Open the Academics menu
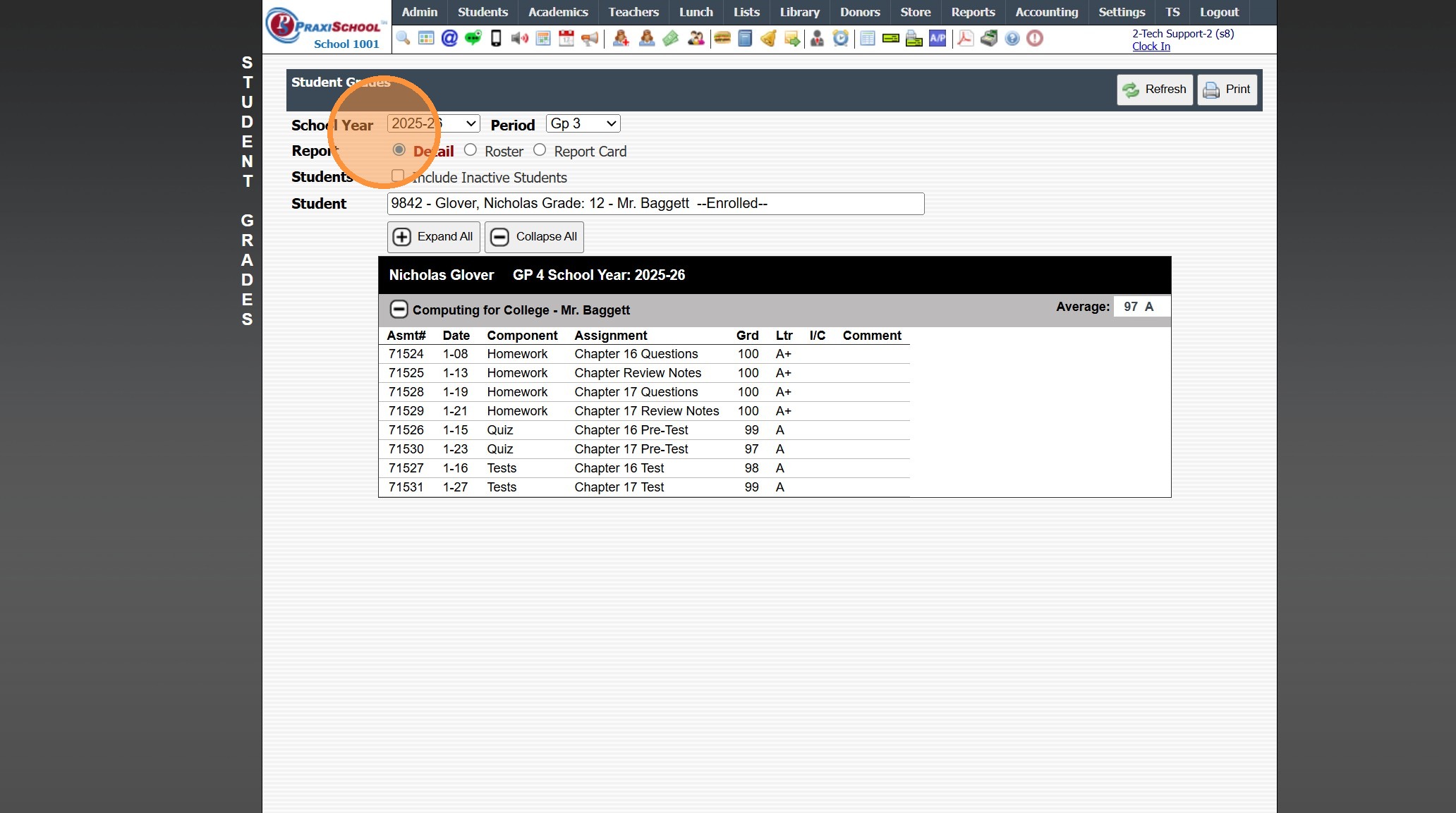Image resolution: width=1456 pixels, height=813 pixels. click(557, 12)
